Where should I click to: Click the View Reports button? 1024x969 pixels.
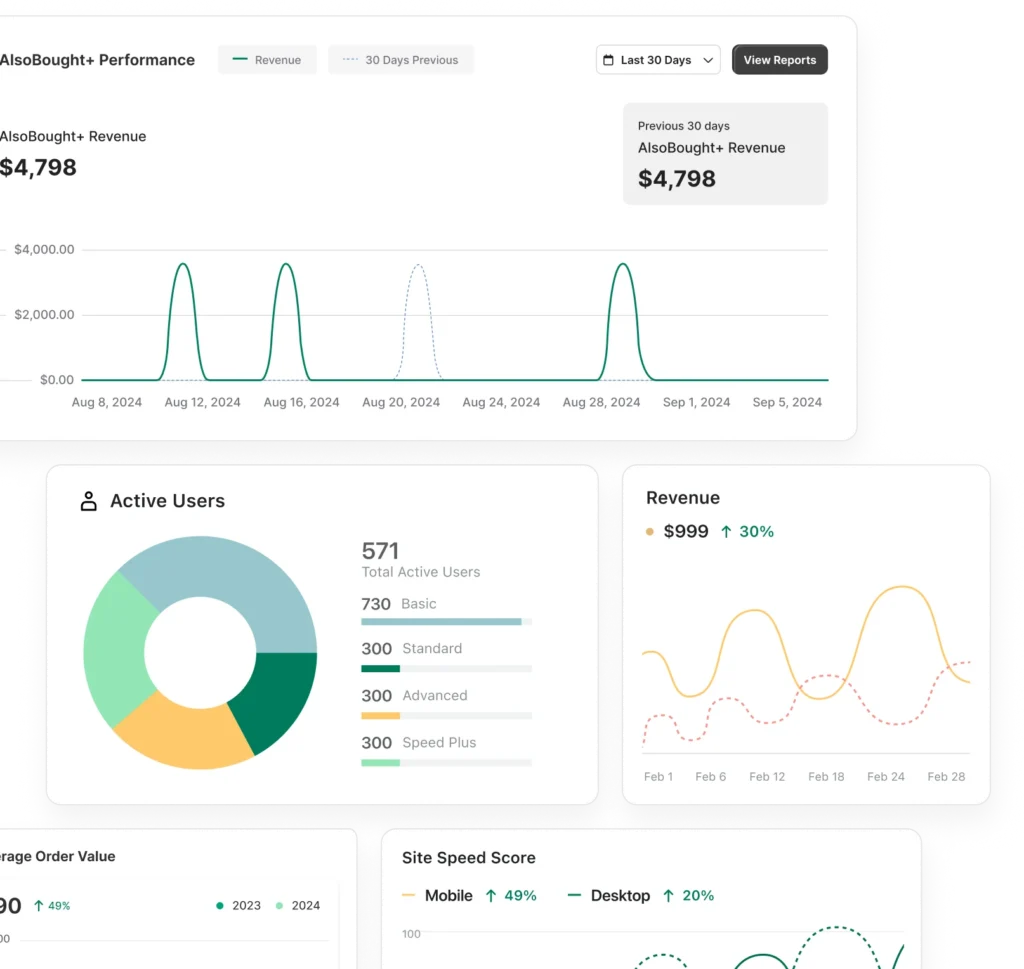click(779, 60)
